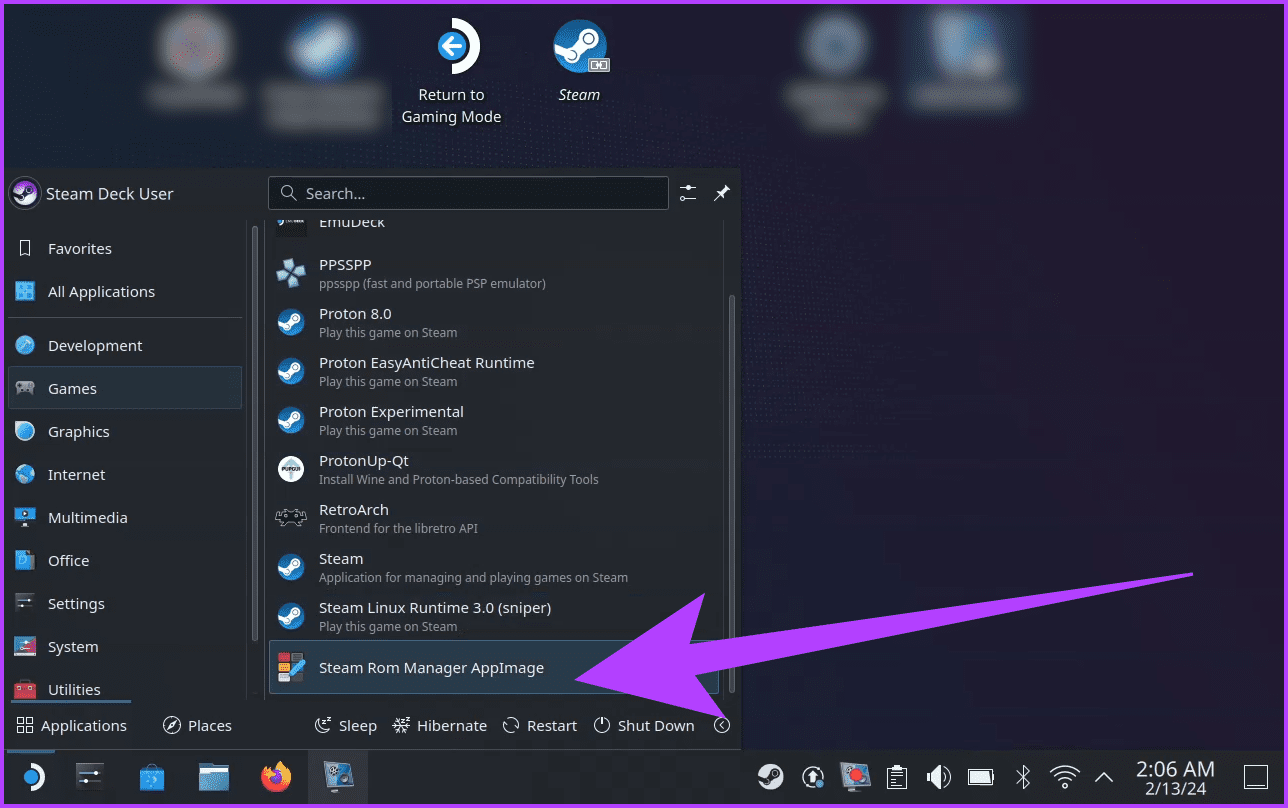Image resolution: width=1288 pixels, height=808 pixels.
Task: Expand hidden system tray icons
Action: [x=1103, y=776]
